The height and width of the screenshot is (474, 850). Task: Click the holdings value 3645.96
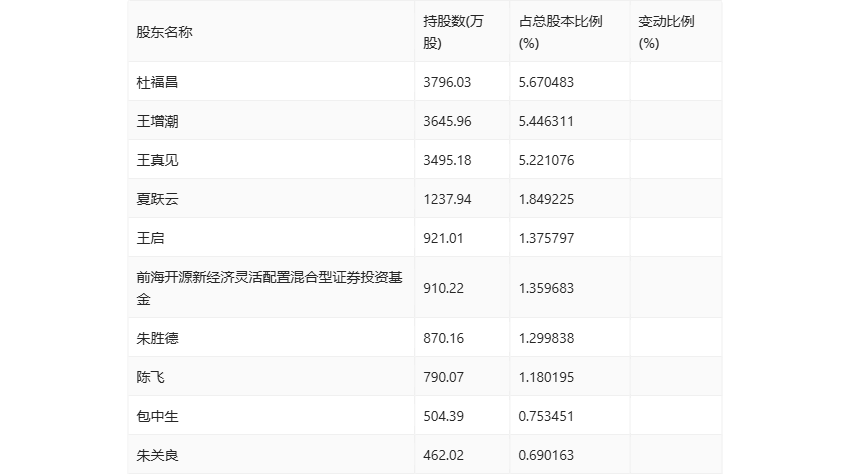447,121
